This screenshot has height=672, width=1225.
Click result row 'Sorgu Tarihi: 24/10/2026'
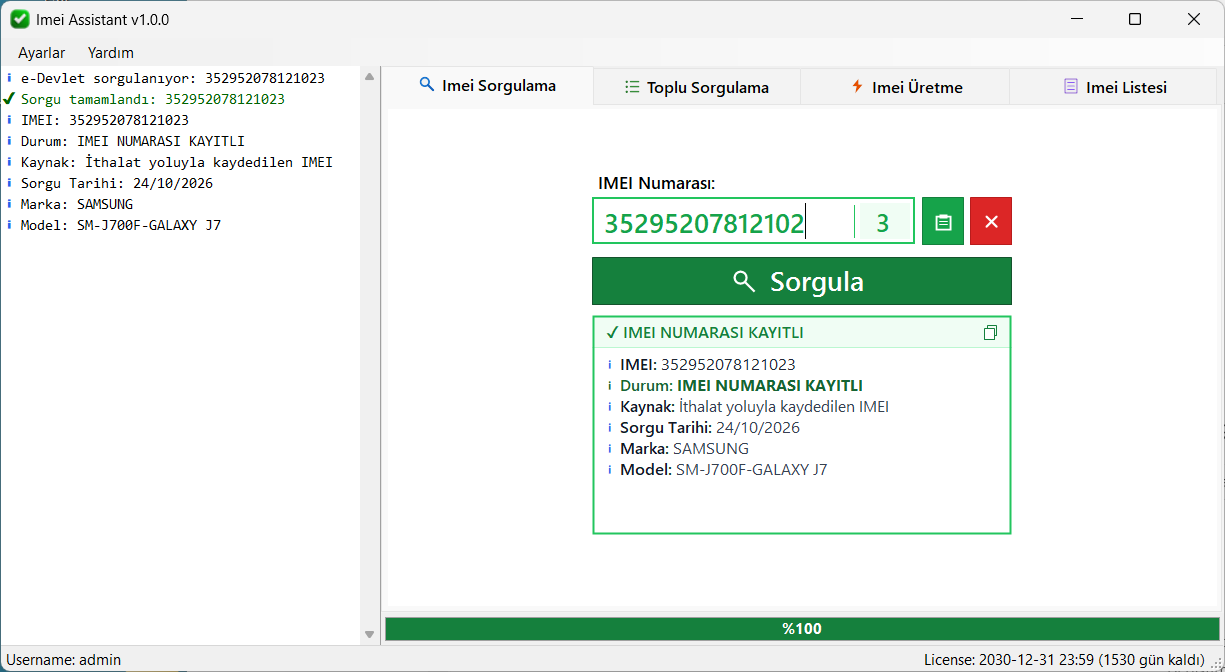[710, 428]
